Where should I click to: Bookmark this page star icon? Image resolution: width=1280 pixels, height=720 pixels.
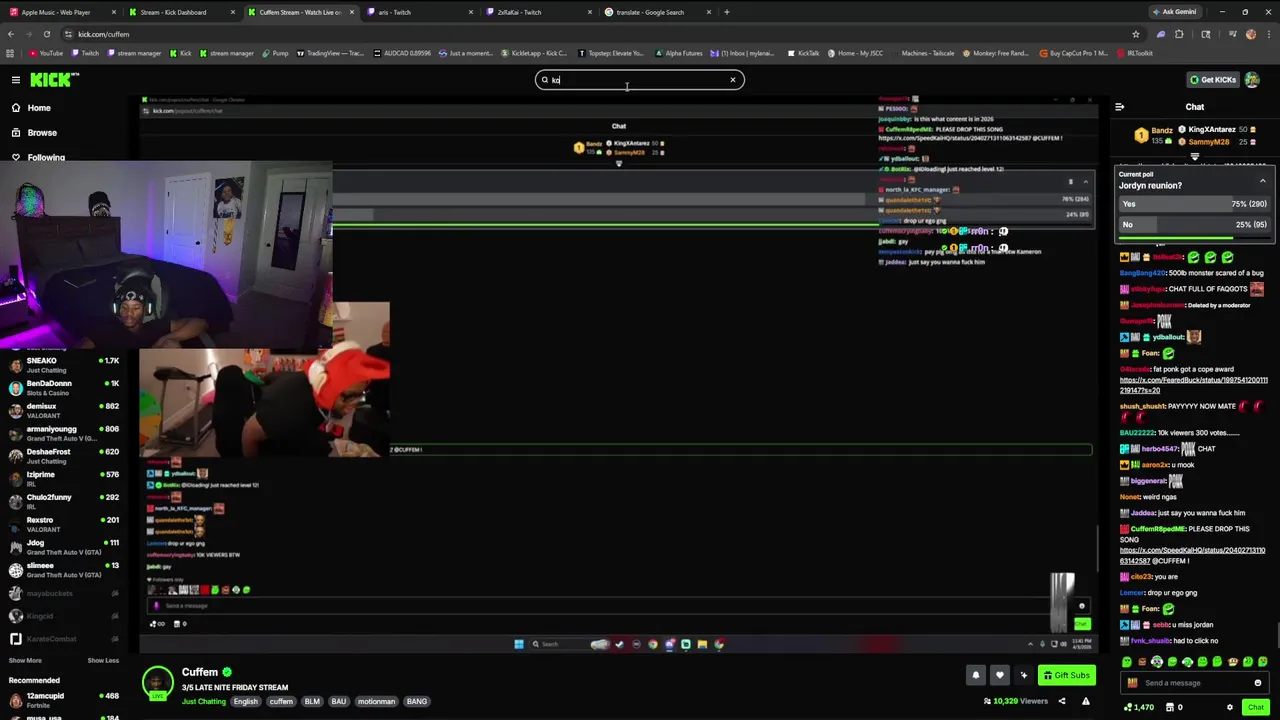pyautogui.click(x=1135, y=34)
